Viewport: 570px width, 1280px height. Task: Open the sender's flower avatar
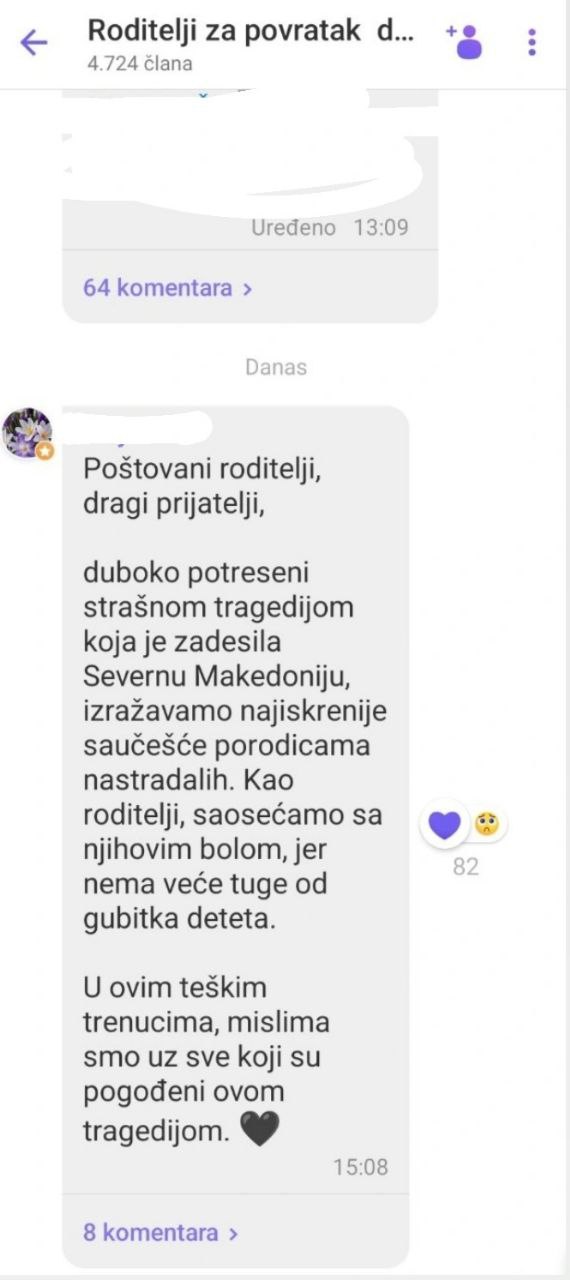27,433
